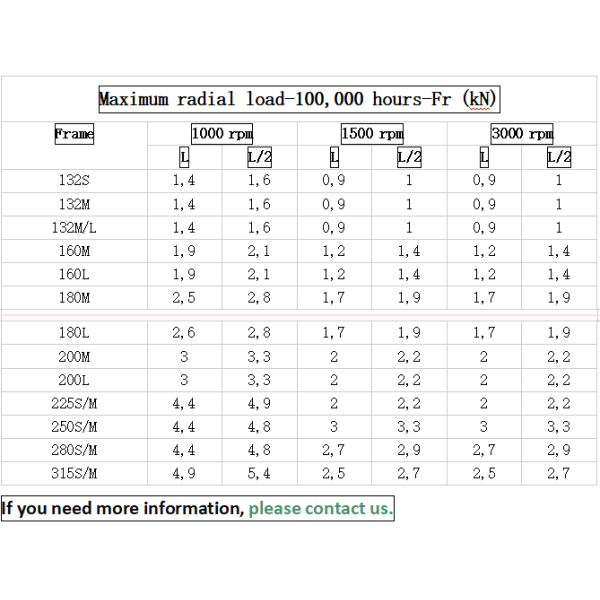Select the 'Maximum radial load-100,000 hours-Fr (kN)' title
This screenshot has height=600, width=600.
(299, 99)
